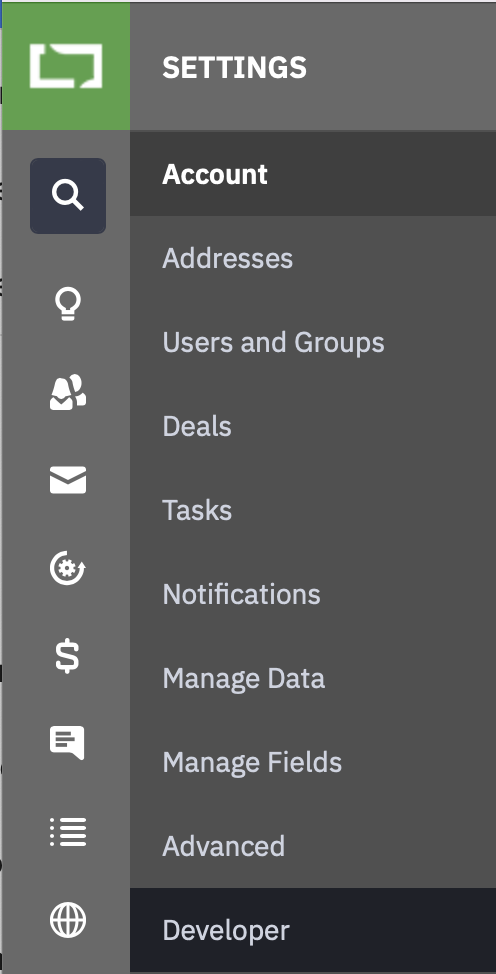Go to Advanced settings
496x974 pixels.
[313, 846]
